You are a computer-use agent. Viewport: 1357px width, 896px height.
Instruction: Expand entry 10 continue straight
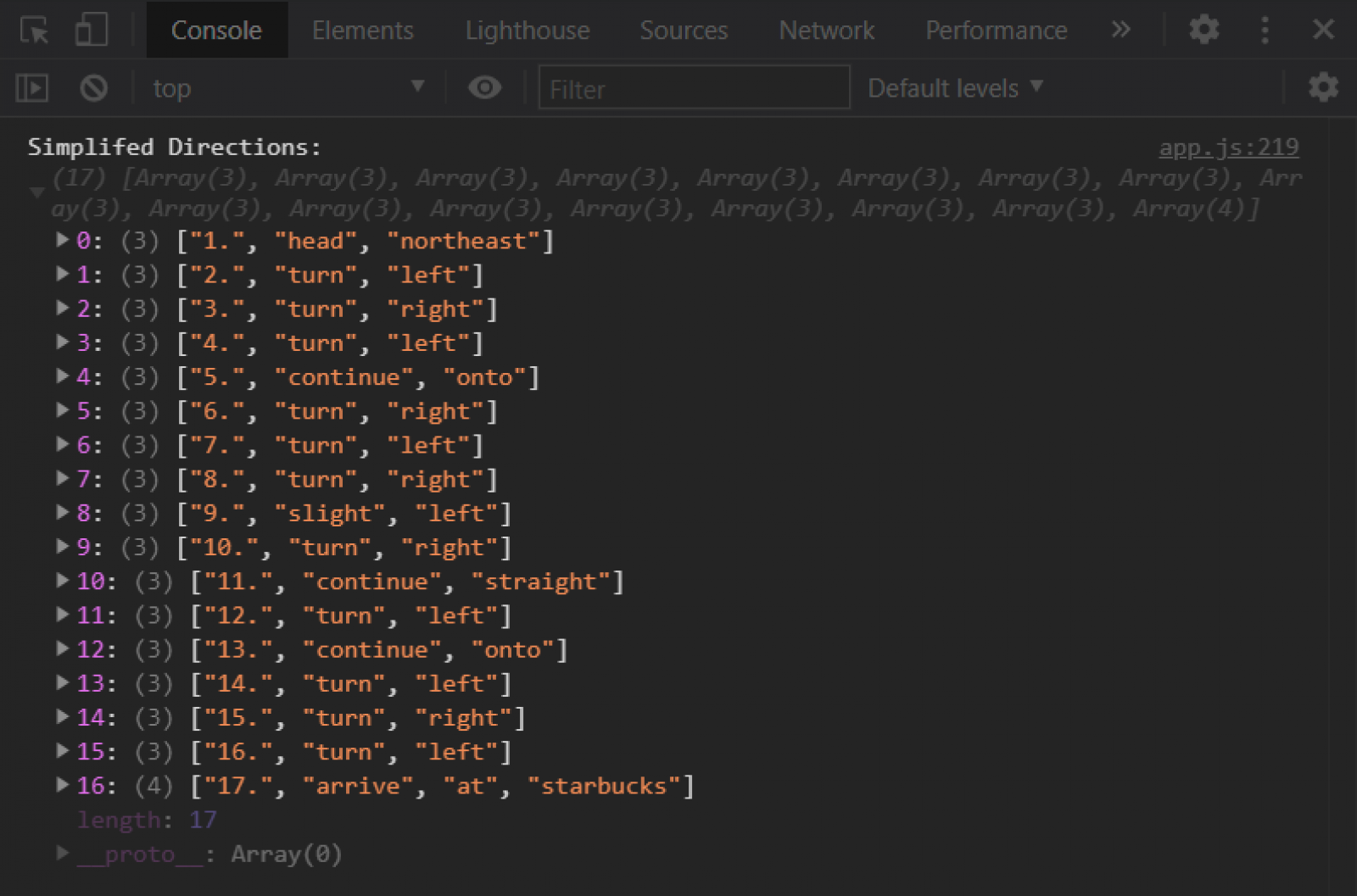click(x=62, y=580)
